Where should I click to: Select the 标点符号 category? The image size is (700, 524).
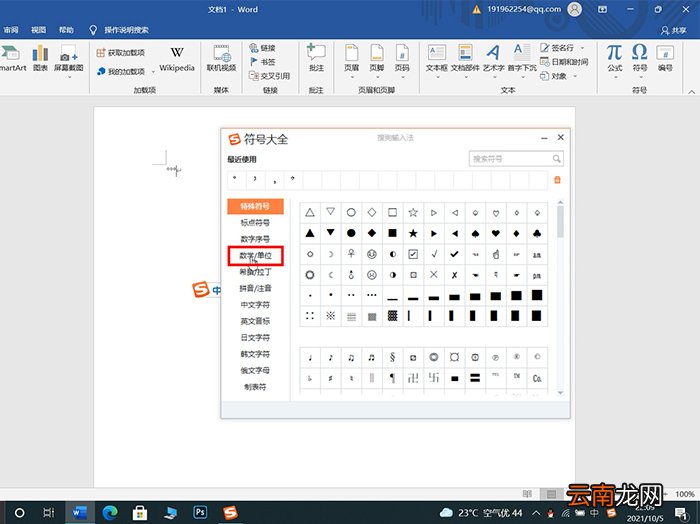coord(255,222)
